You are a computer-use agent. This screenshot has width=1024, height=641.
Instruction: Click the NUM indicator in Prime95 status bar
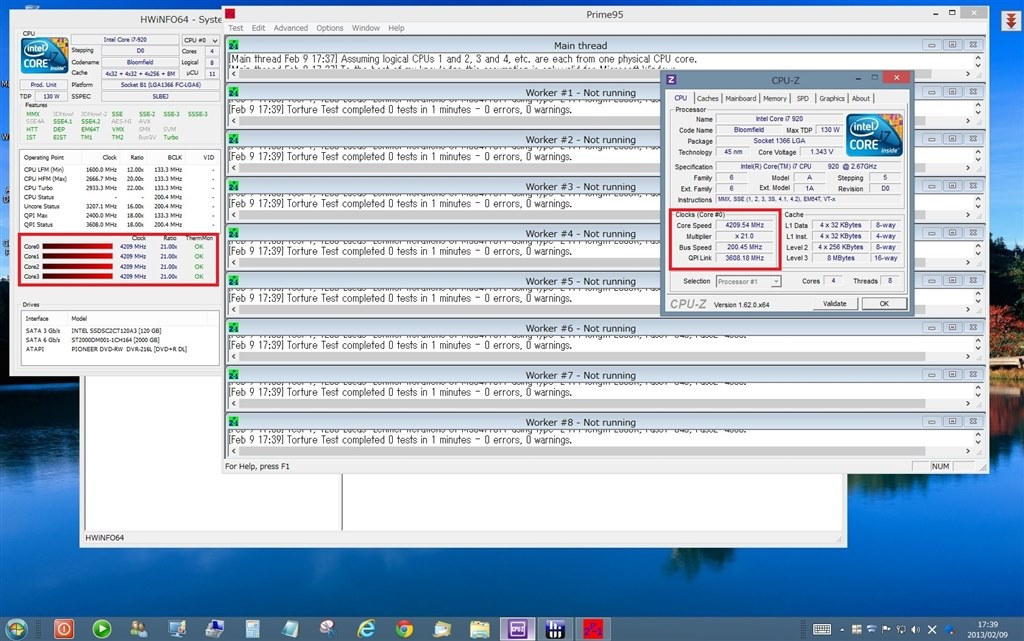coord(940,466)
